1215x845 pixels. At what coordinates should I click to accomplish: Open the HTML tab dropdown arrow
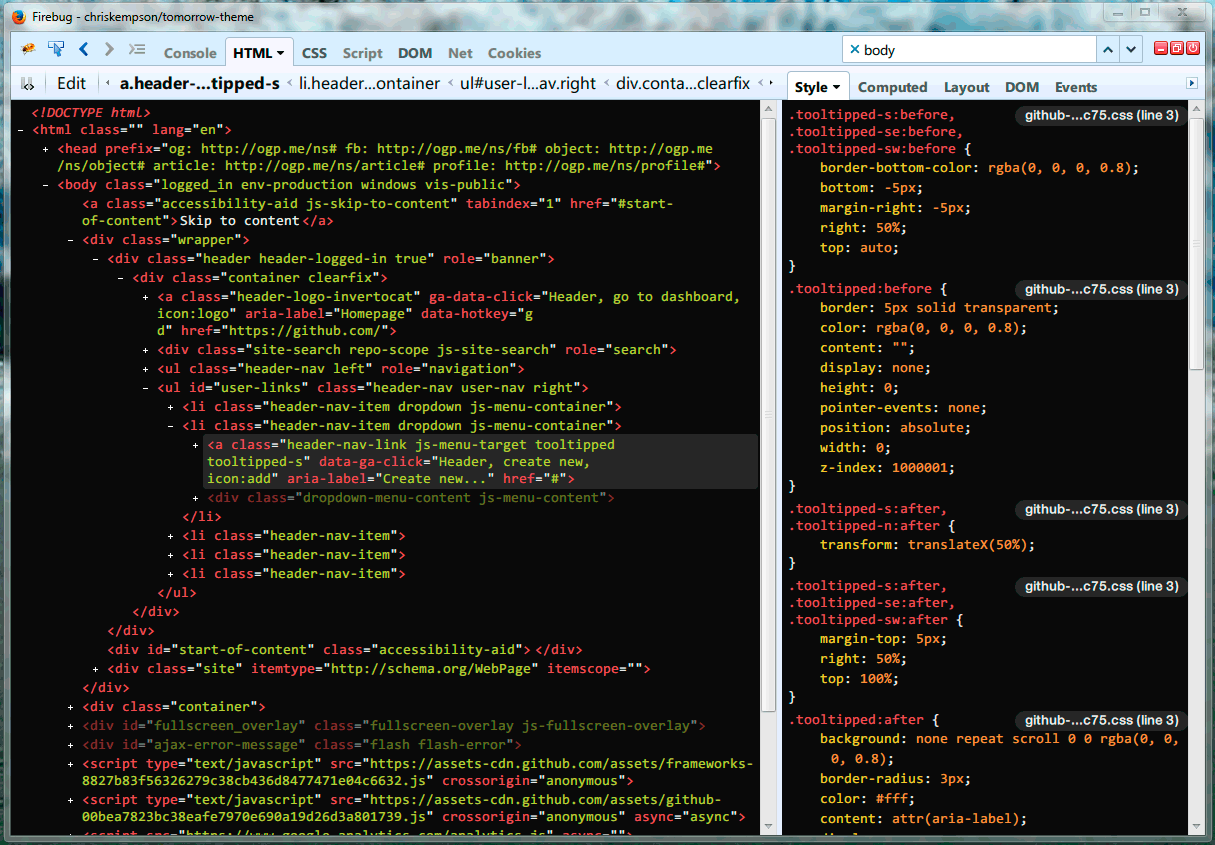coord(281,53)
